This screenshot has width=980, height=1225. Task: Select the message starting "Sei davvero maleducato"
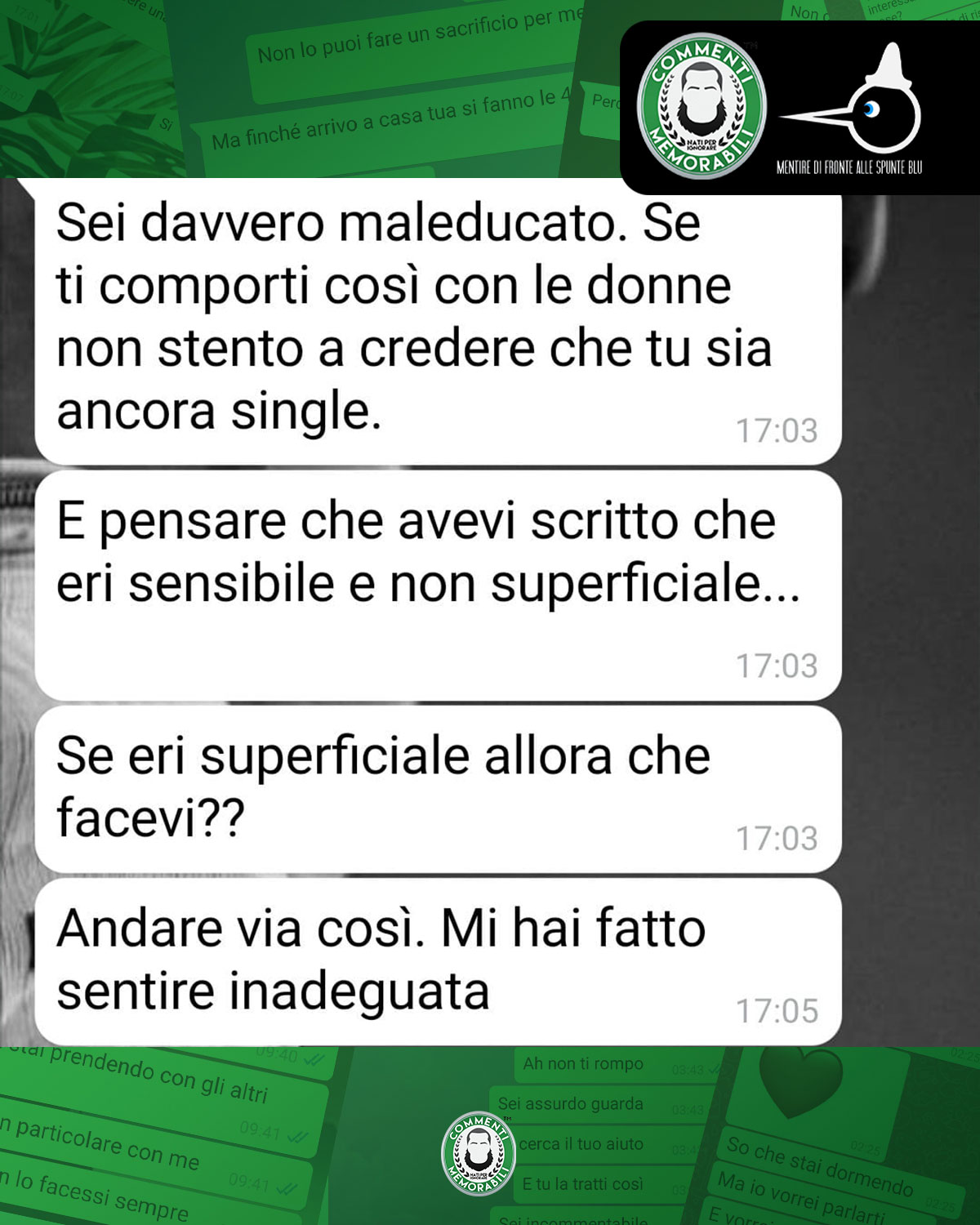pos(438,322)
